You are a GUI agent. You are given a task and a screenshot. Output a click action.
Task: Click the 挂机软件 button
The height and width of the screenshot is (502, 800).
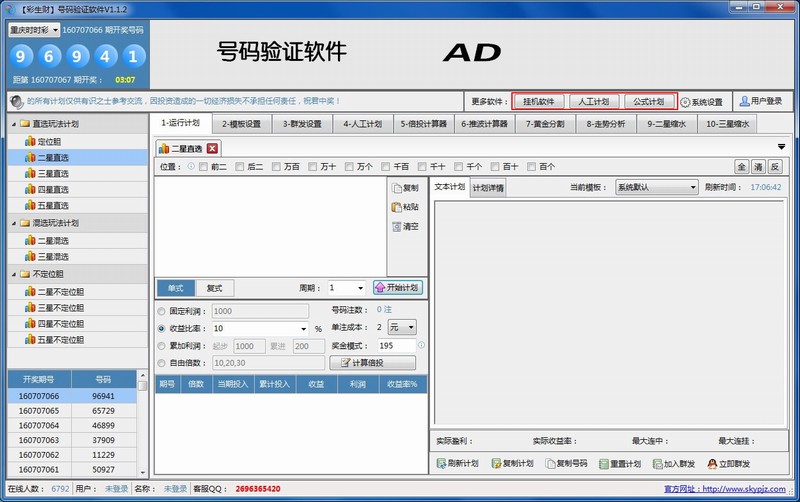tap(539, 102)
